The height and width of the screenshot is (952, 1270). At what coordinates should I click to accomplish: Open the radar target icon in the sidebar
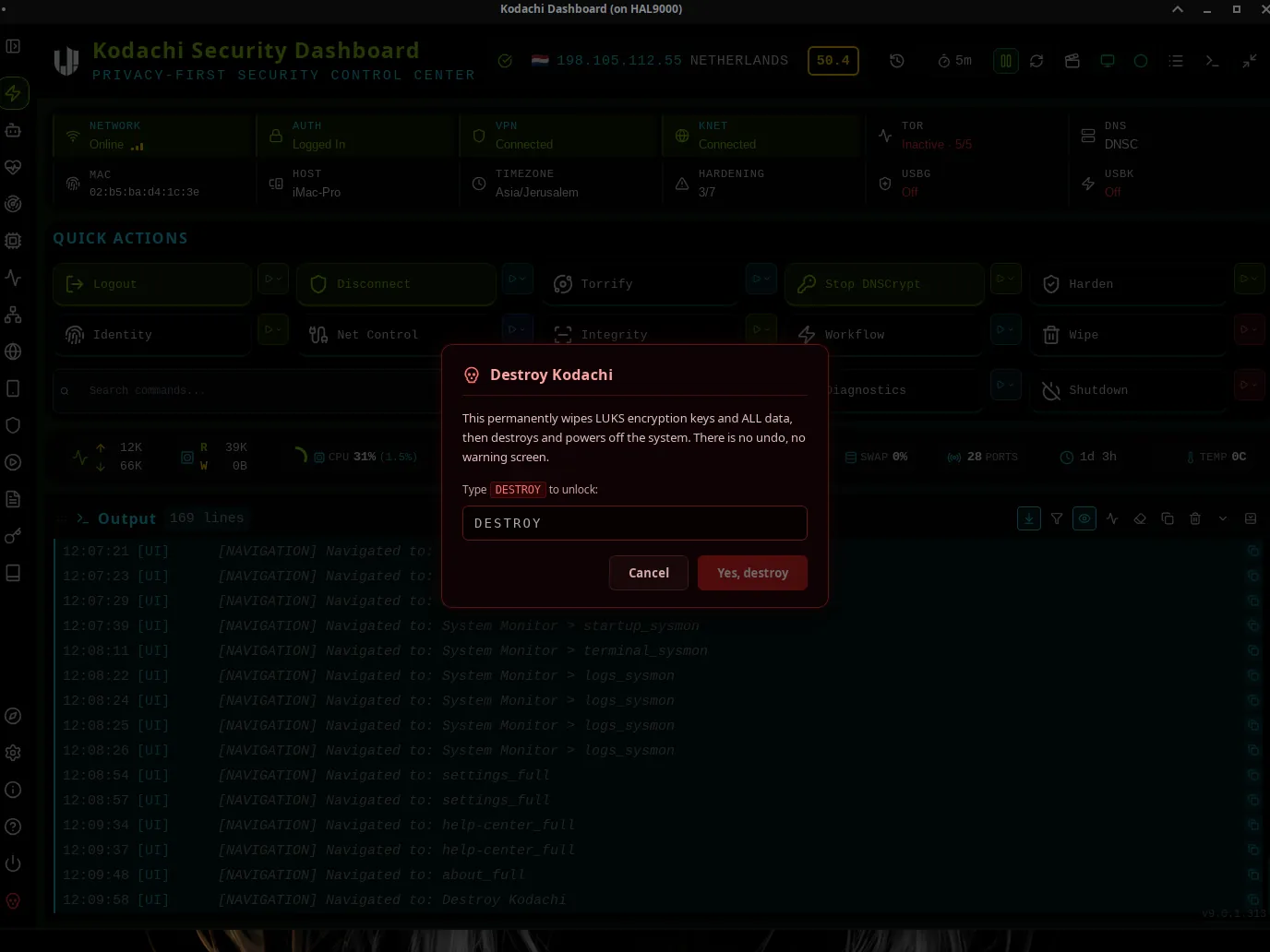13,204
